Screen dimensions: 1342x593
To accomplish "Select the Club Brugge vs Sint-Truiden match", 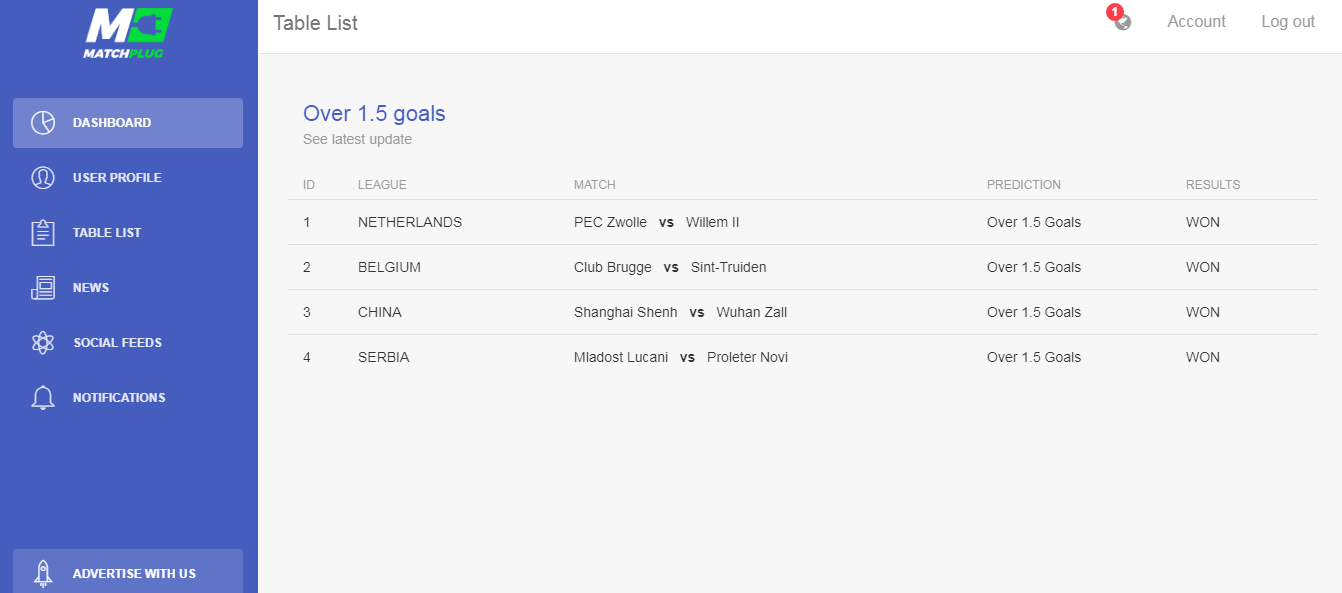I will coord(670,267).
